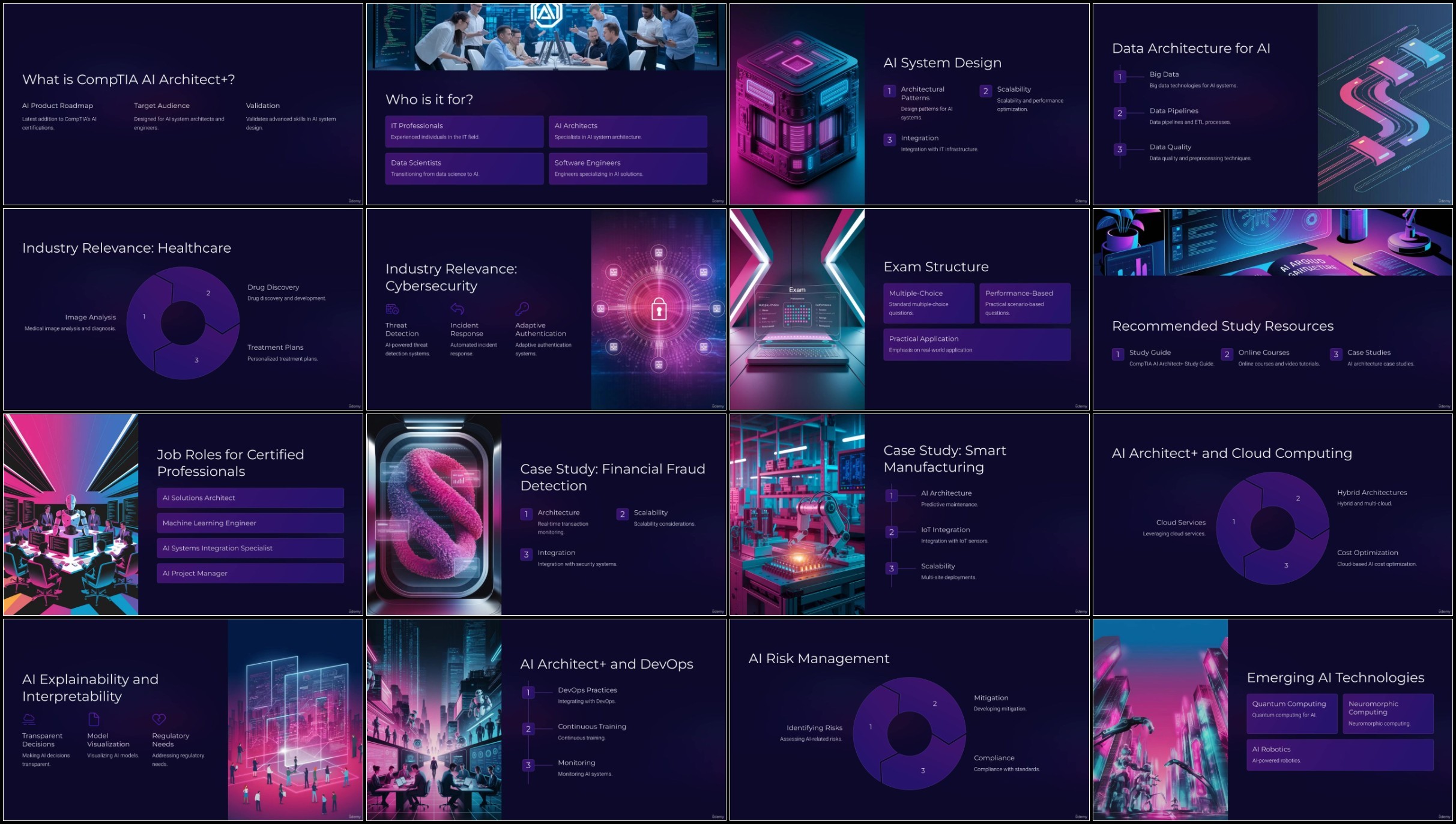Click the 'Mitigation' label in AI Risk Management

[991, 698]
